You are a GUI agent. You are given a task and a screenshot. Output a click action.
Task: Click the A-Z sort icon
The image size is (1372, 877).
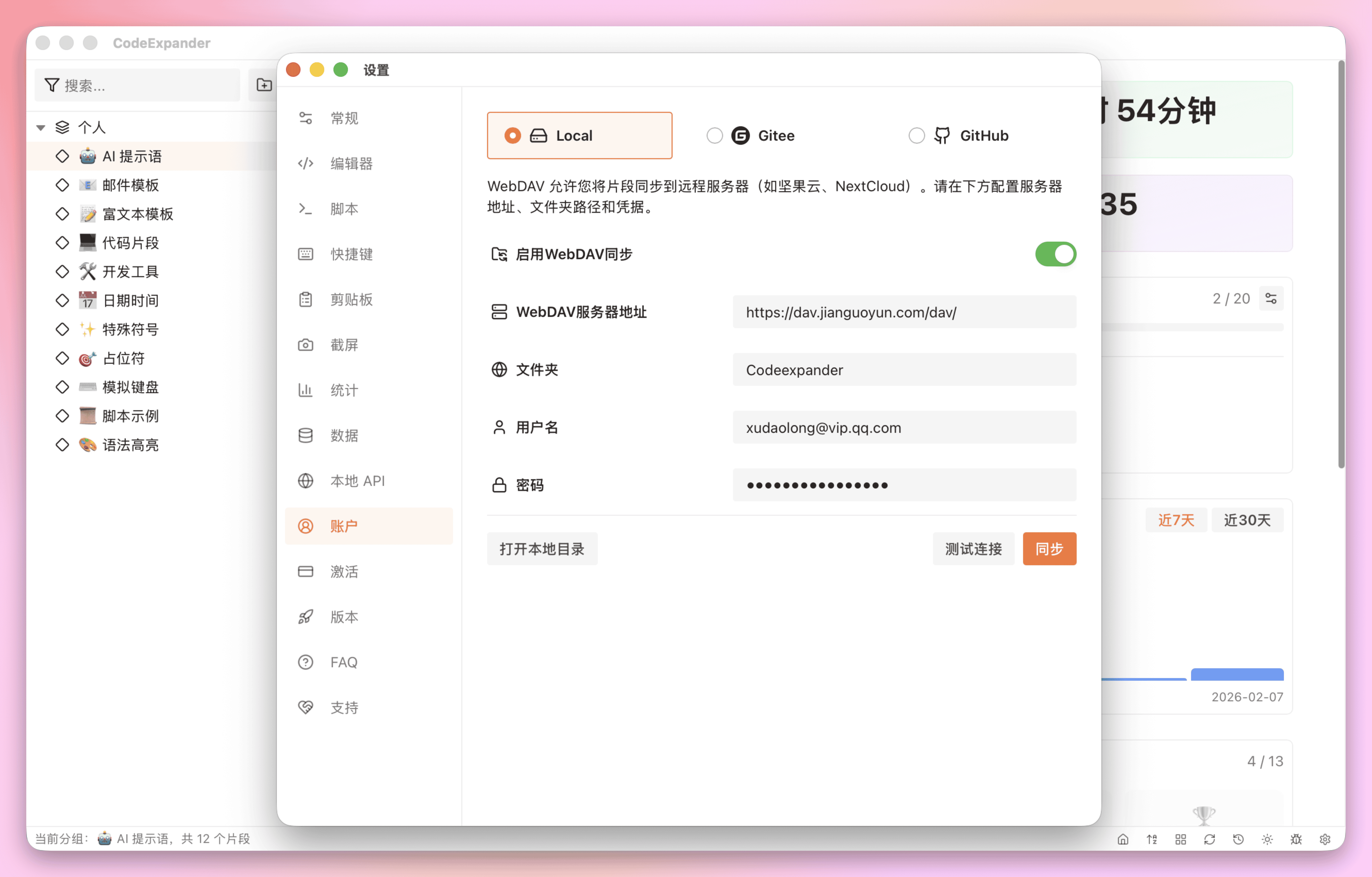(1151, 839)
